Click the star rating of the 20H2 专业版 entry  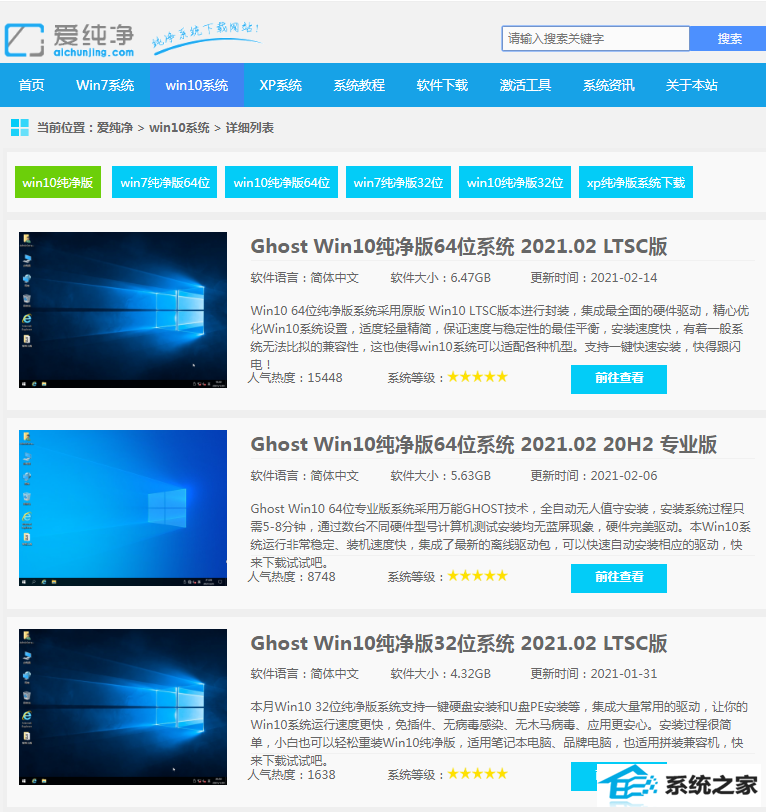click(x=478, y=576)
